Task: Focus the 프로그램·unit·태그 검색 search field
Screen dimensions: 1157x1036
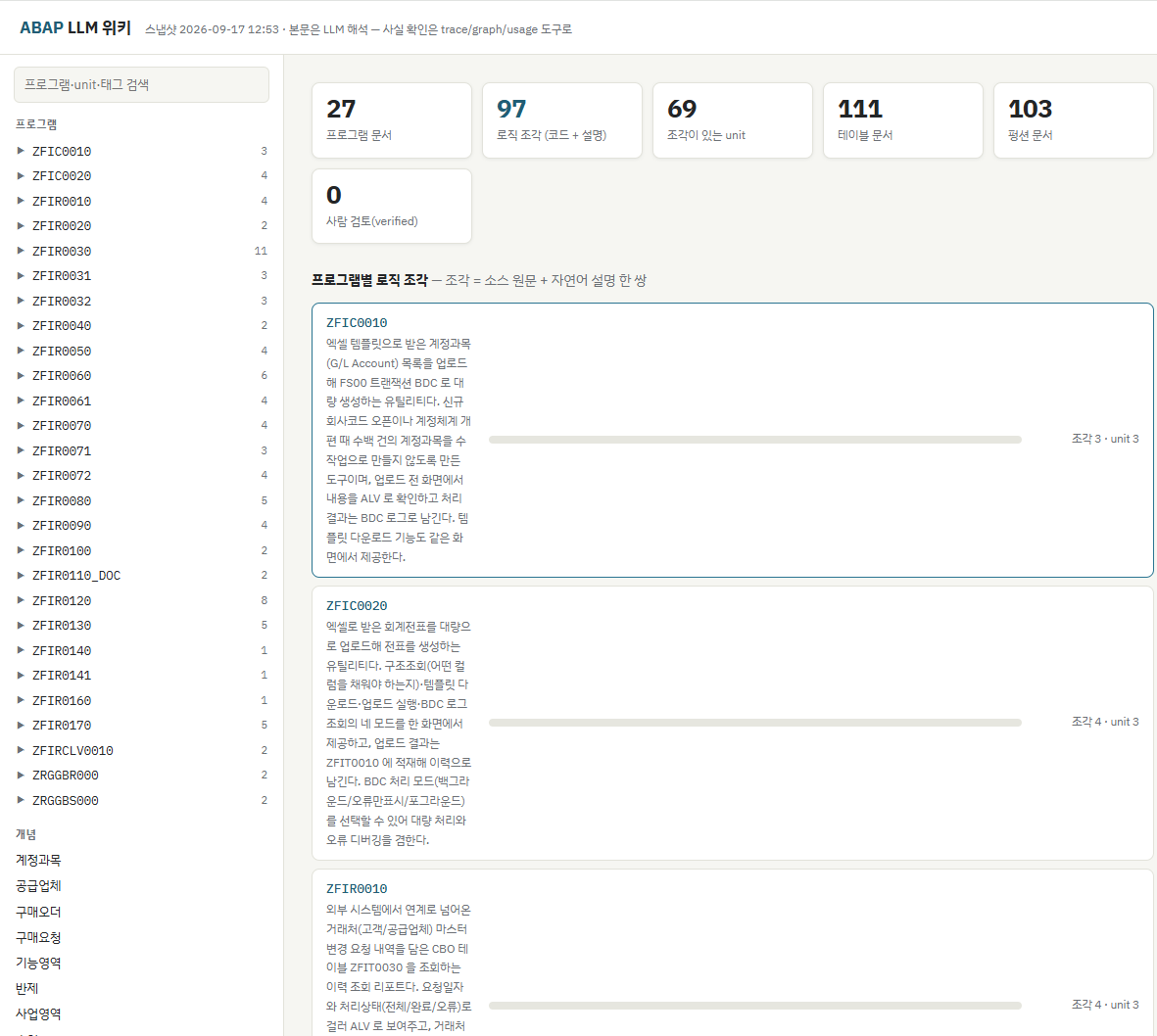Action: [x=141, y=85]
